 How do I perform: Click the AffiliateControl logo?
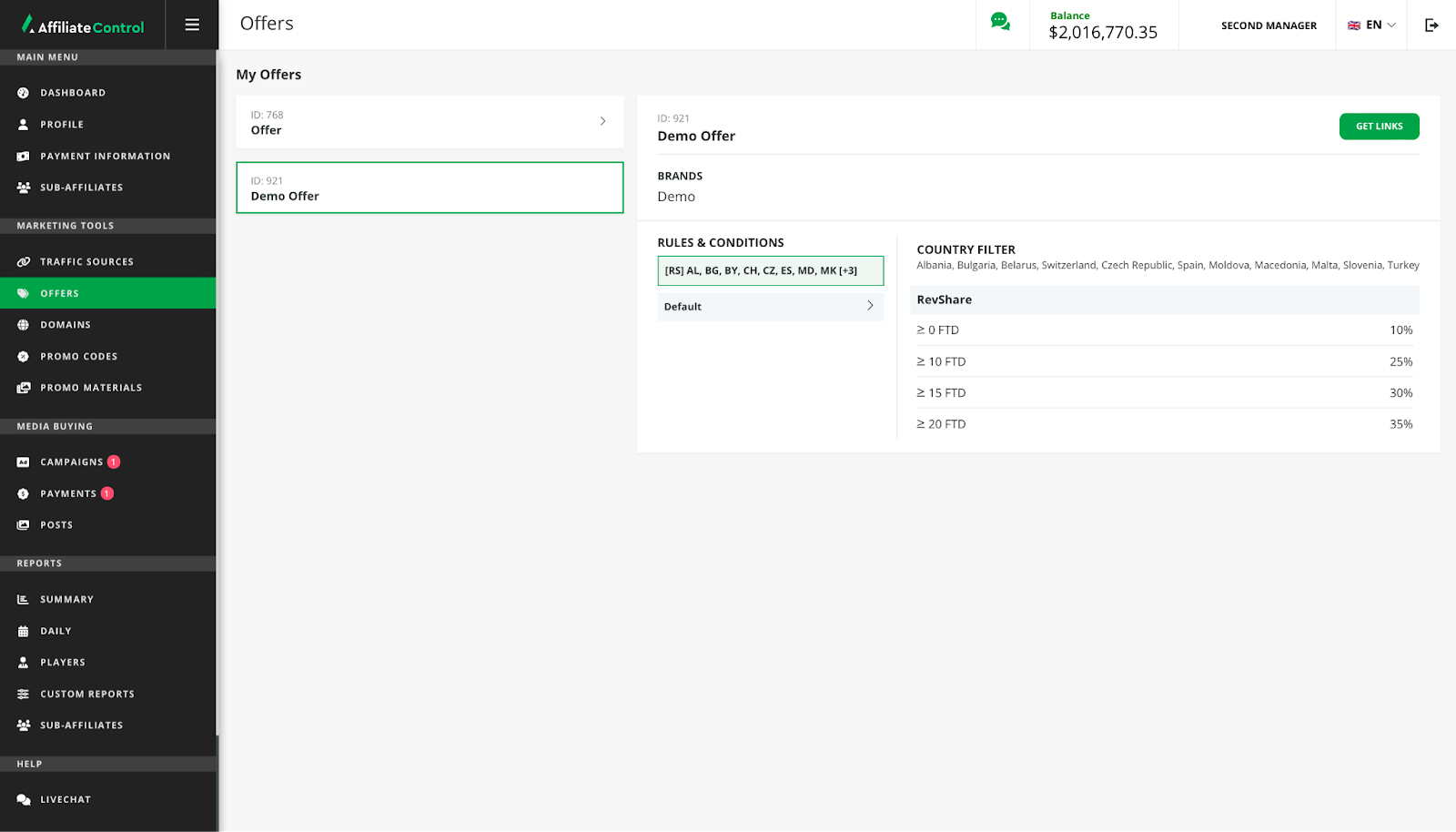click(83, 25)
